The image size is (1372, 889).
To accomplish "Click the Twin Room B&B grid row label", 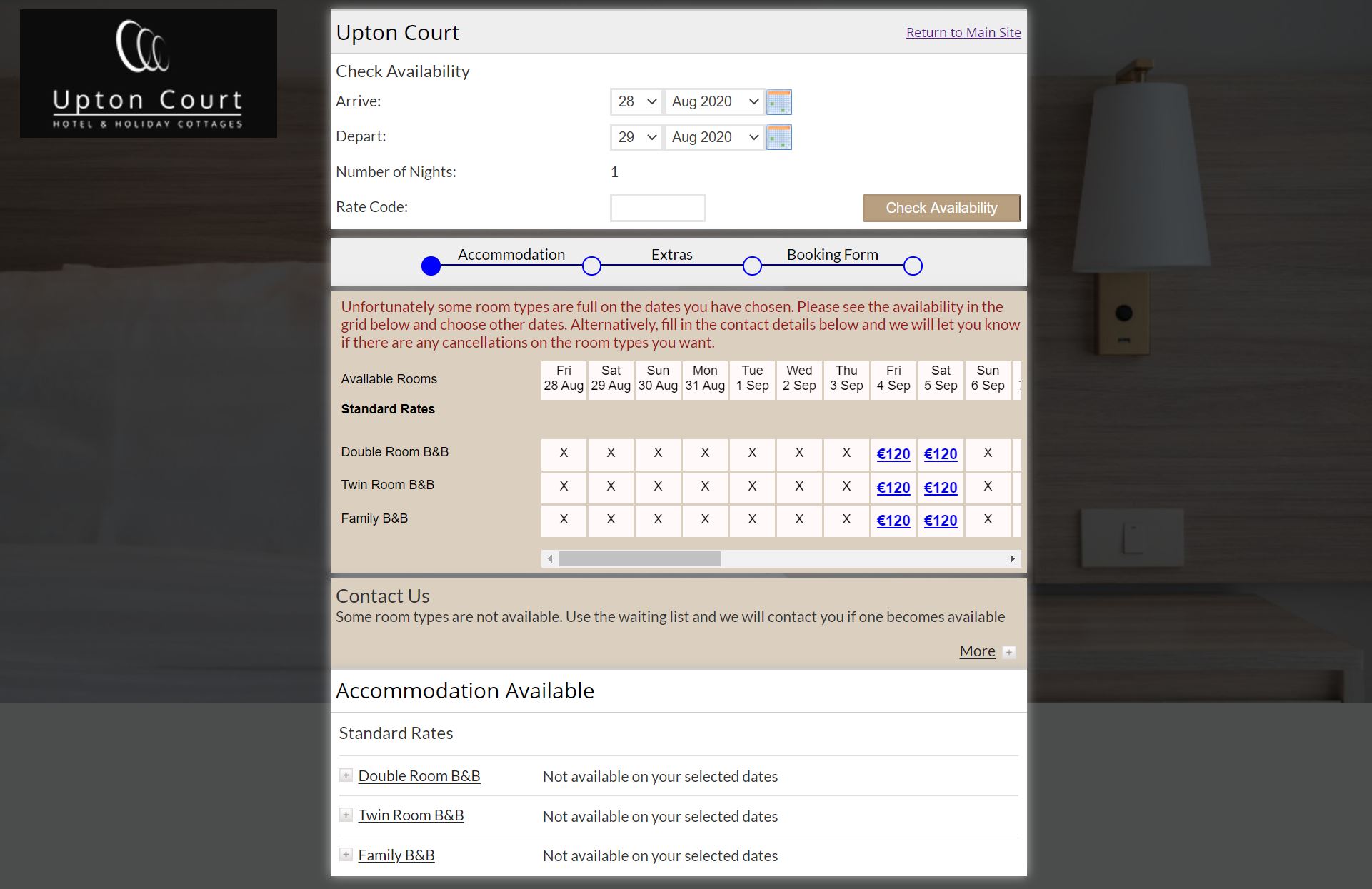I will (388, 485).
